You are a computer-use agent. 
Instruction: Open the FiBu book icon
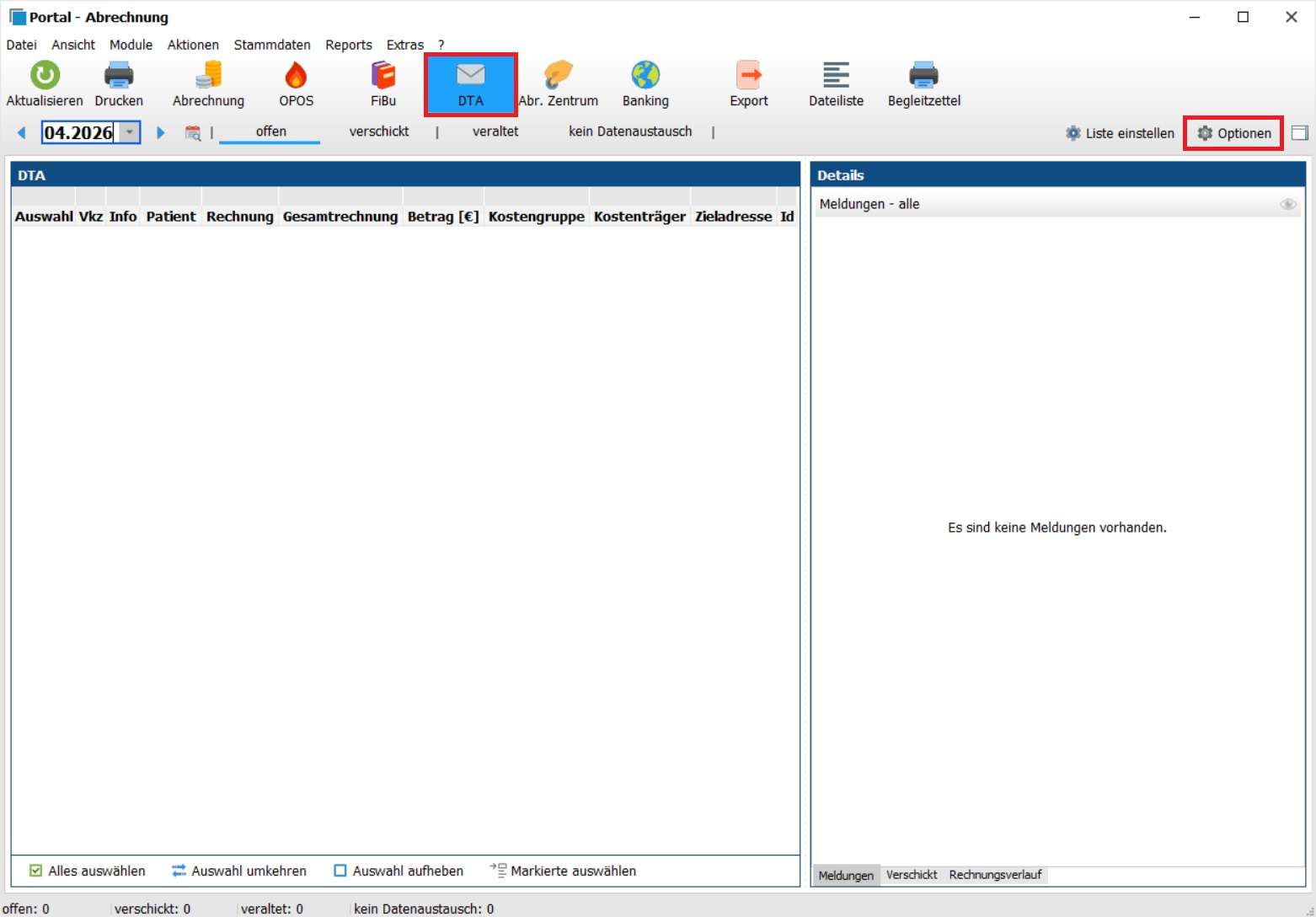pos(383,76)
